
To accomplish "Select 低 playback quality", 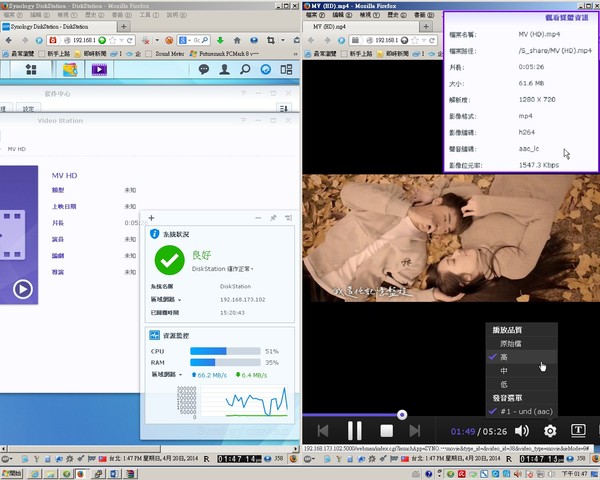I will [x=503, y=384].
